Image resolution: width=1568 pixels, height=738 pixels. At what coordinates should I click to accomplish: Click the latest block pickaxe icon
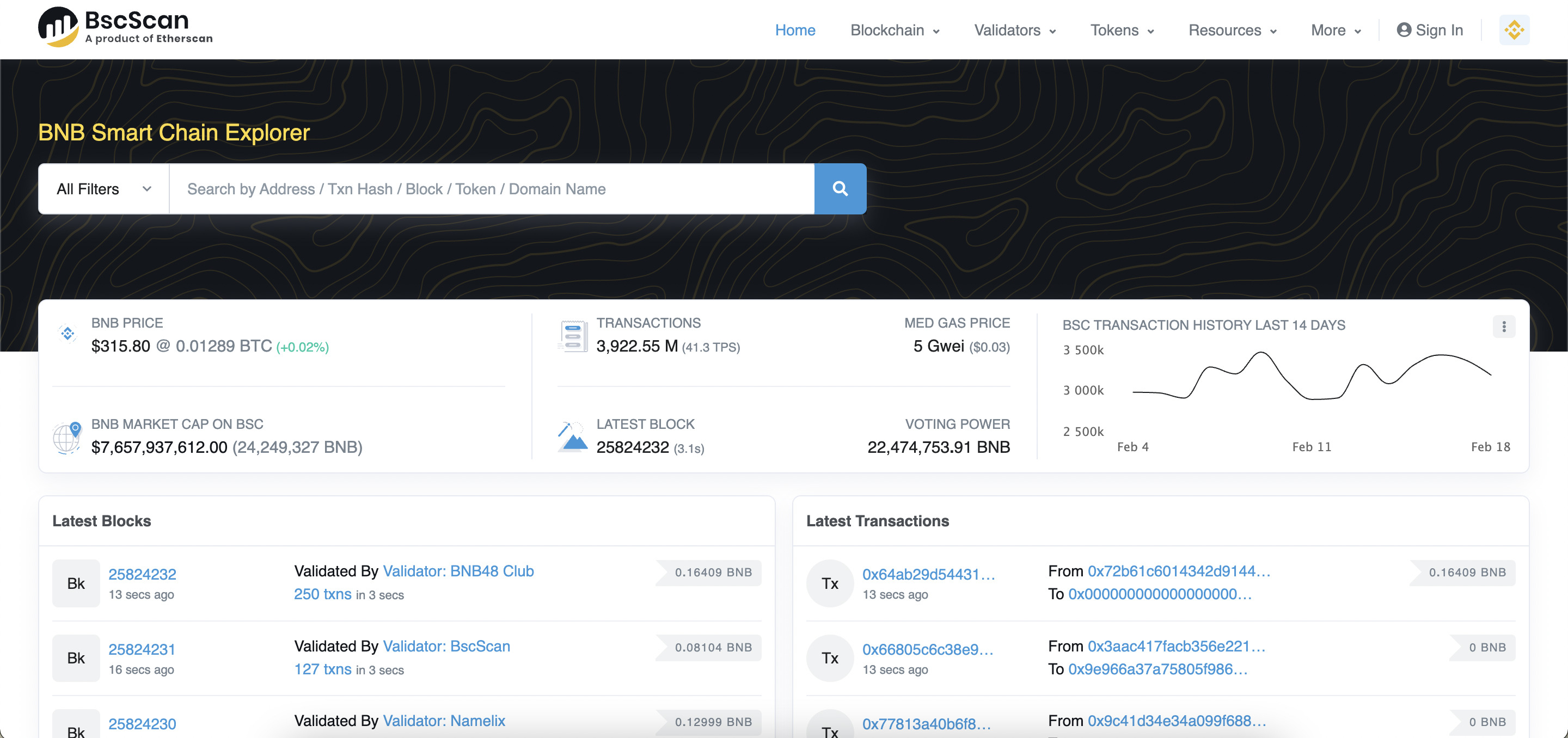coord(573,436)
